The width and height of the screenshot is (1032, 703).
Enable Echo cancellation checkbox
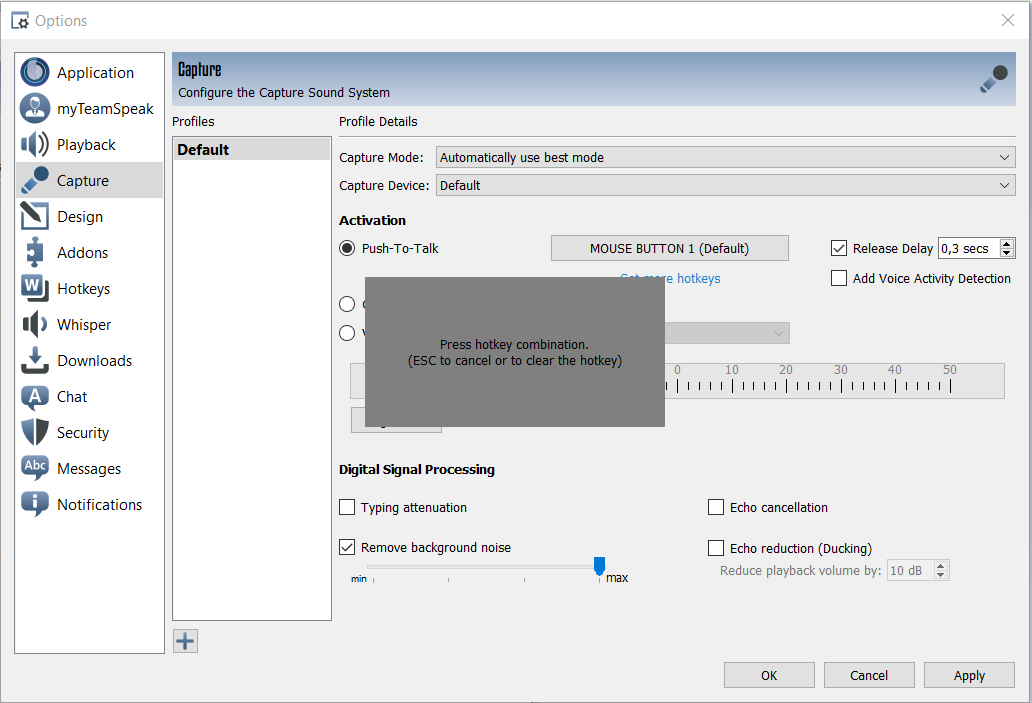click(x=715, y=507)
